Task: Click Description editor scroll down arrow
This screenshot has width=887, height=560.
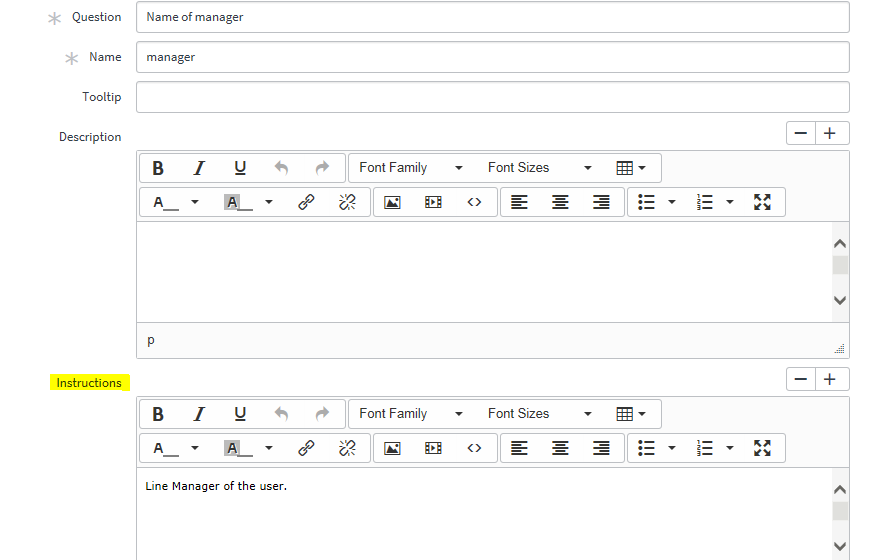Action: [x=840, y=300]
